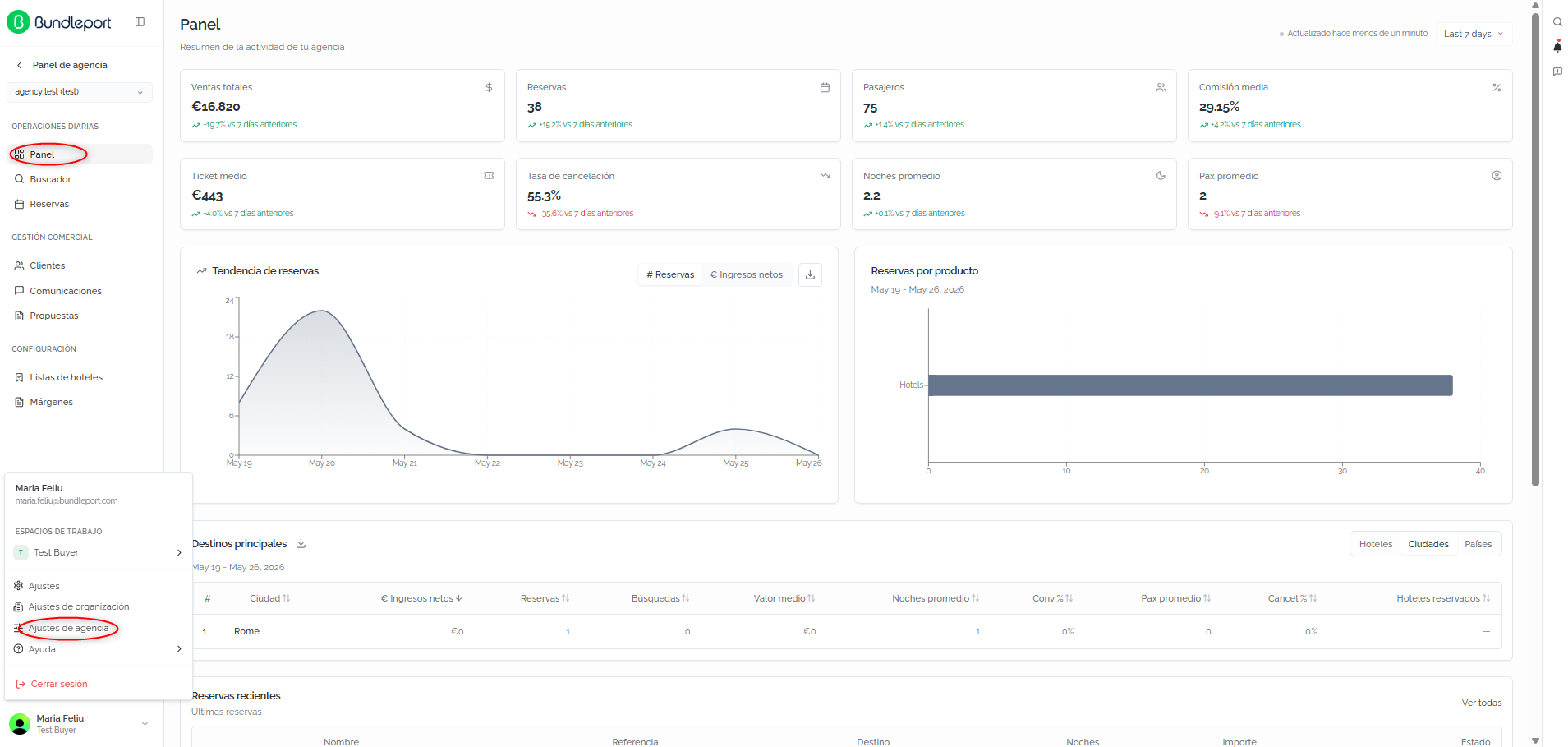Screen dimensions: 1568x747
Task: Download Destinos principales data
Action: [x=301, y=544]
